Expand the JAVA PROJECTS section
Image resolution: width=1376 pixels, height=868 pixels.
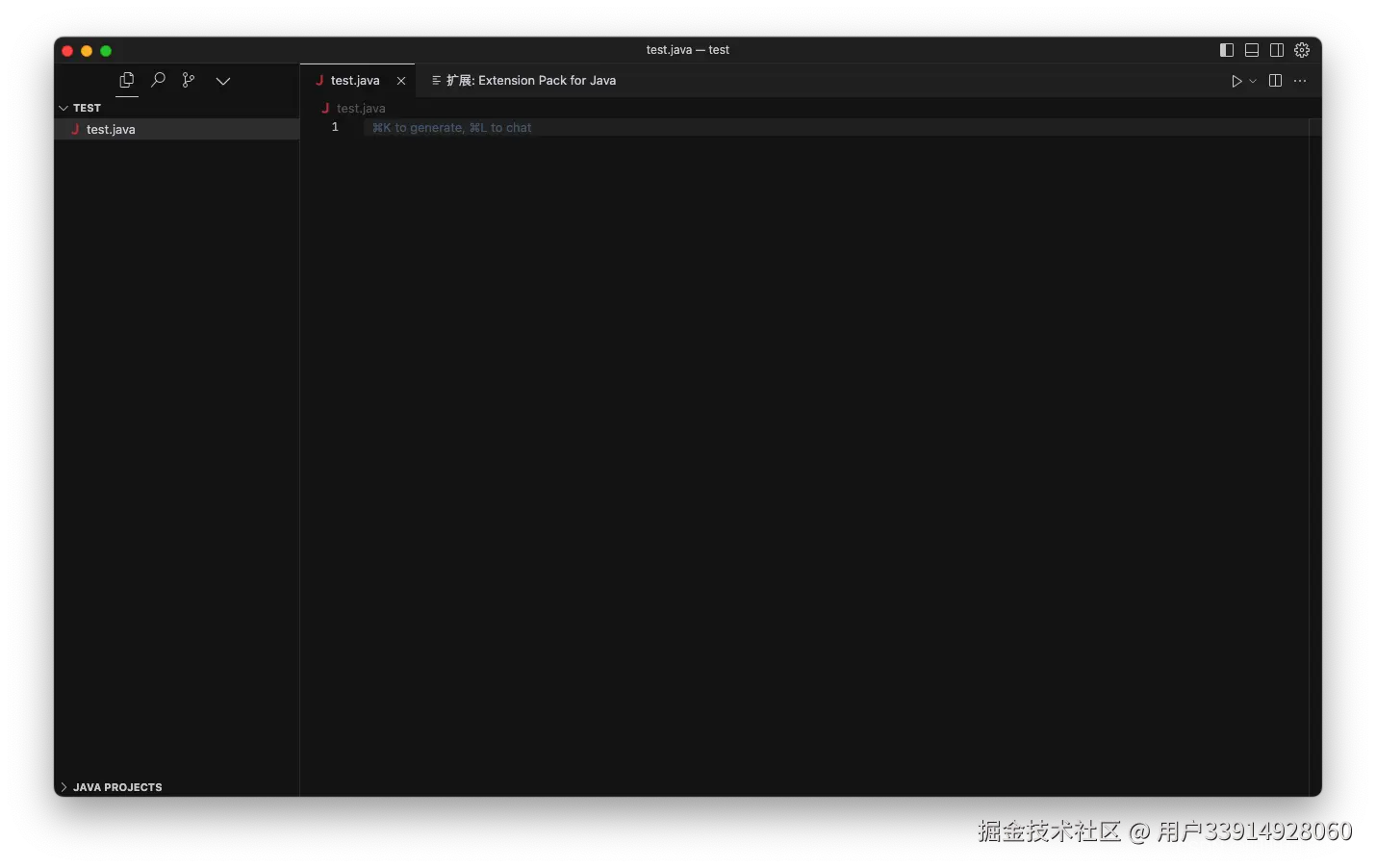click(176, 787)
